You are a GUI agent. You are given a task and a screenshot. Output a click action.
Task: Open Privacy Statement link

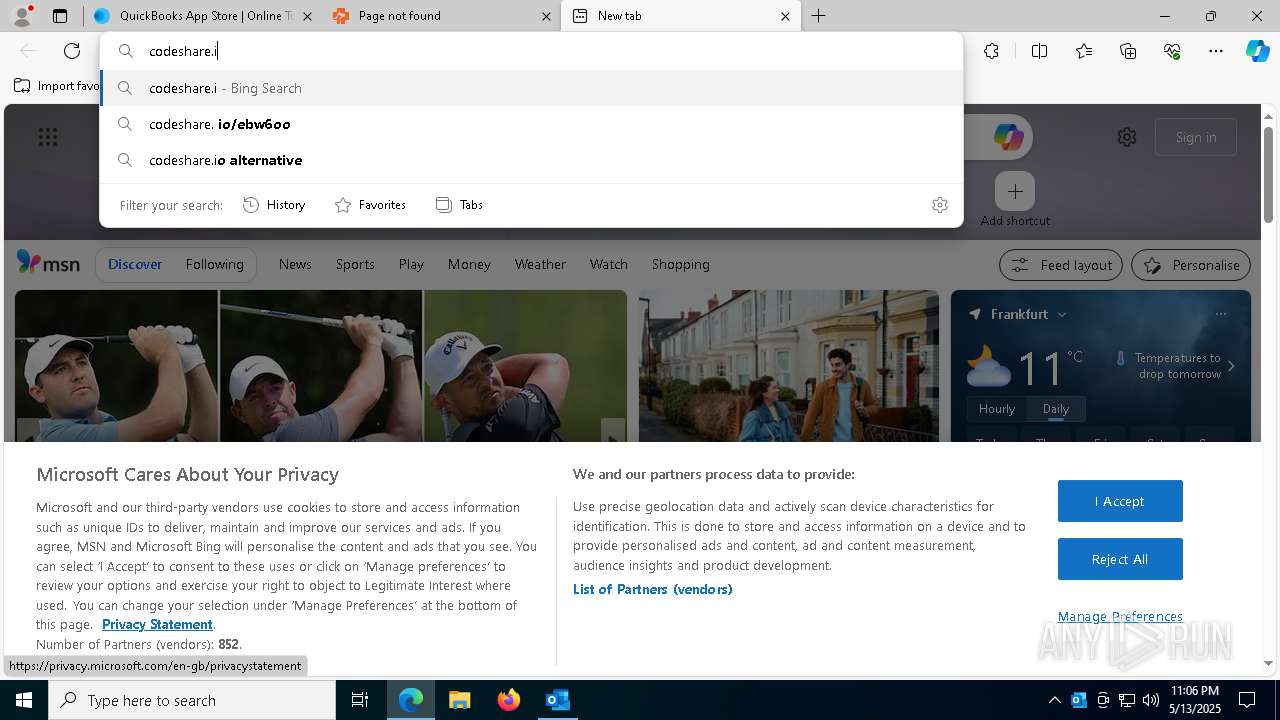(x=157, y=624)
